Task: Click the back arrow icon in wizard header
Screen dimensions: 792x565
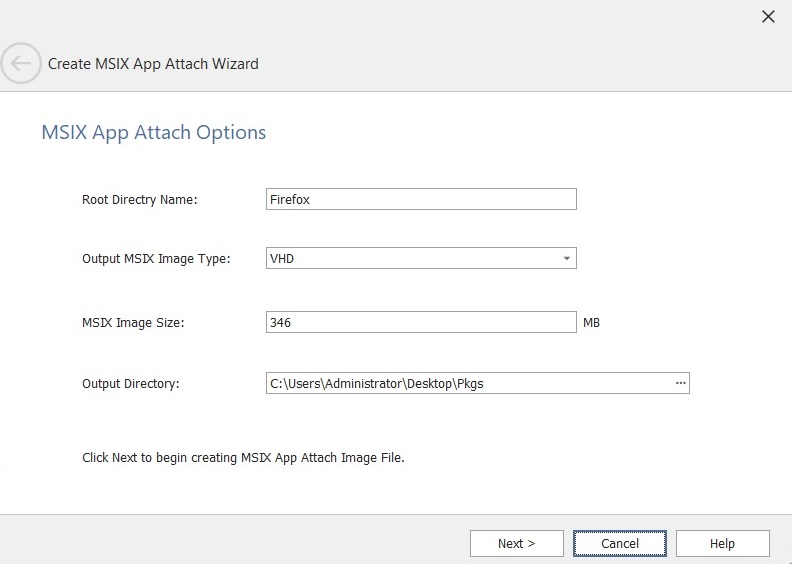Action: coord(21,64)
